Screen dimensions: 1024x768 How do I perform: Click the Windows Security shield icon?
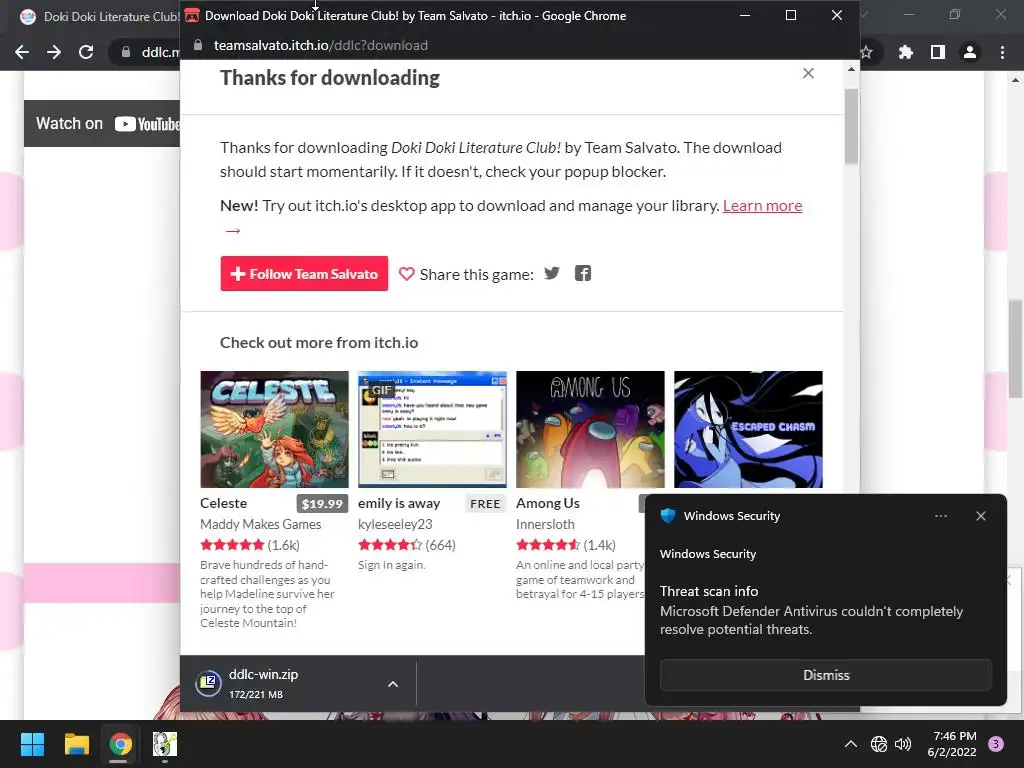coord(667,516)
